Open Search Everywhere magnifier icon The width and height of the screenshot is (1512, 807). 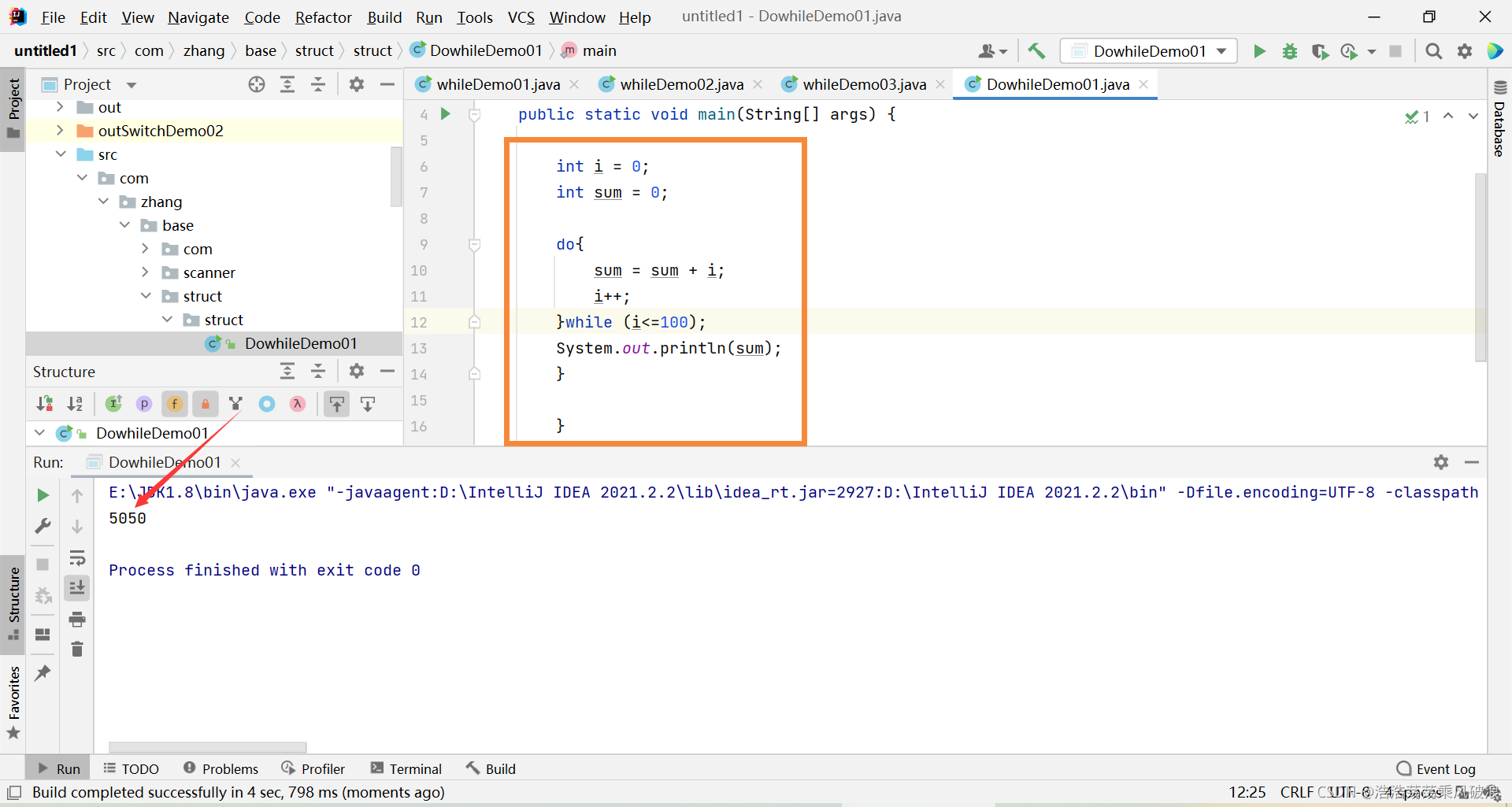pos(1434,51)
